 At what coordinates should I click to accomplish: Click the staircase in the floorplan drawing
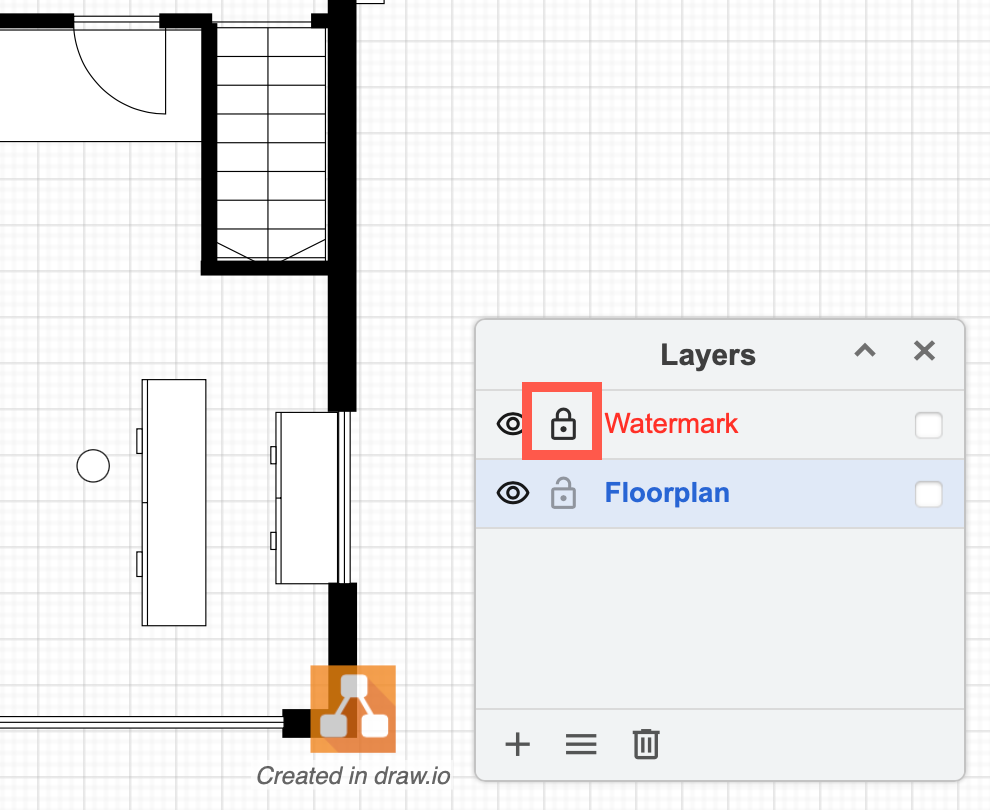(268, 140)
